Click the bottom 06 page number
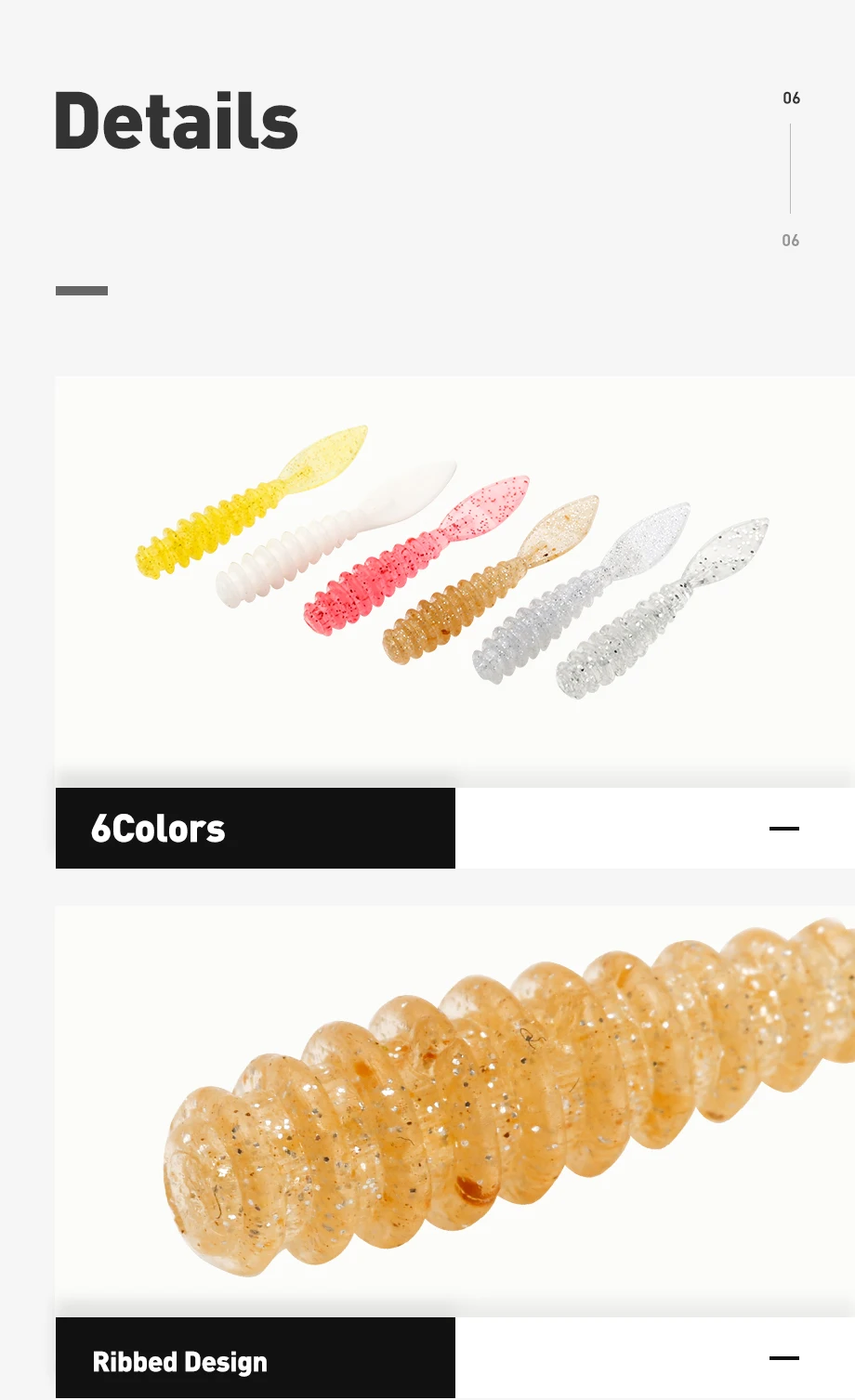The image size is (855, 1400). [x=791, y=240]
